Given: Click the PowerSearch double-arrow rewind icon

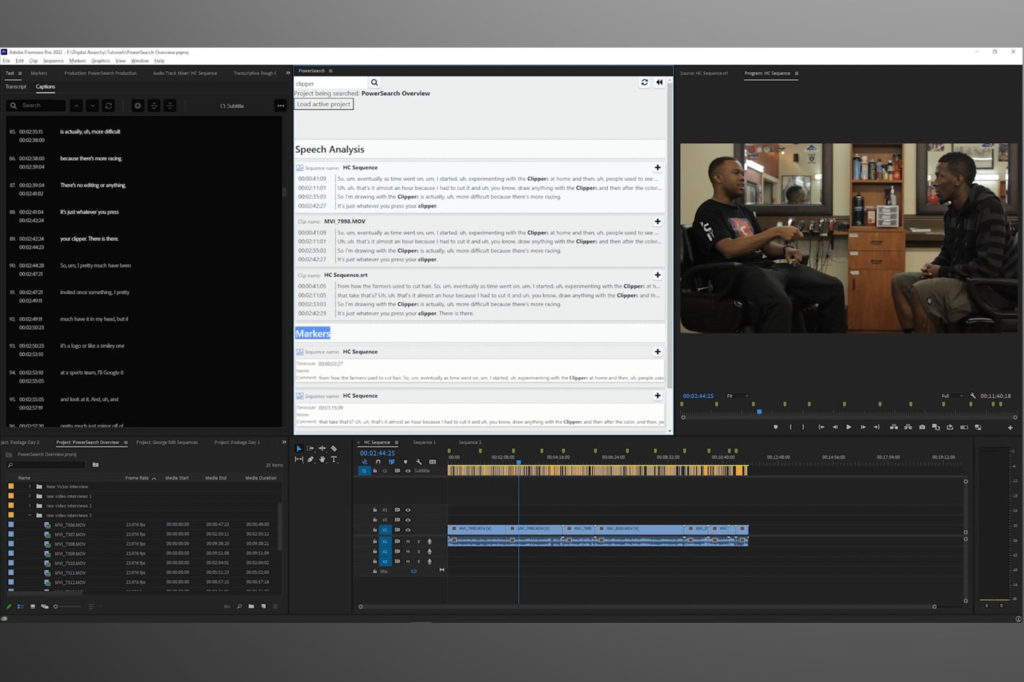Looking at the screenshot, I should coord(660,82).
